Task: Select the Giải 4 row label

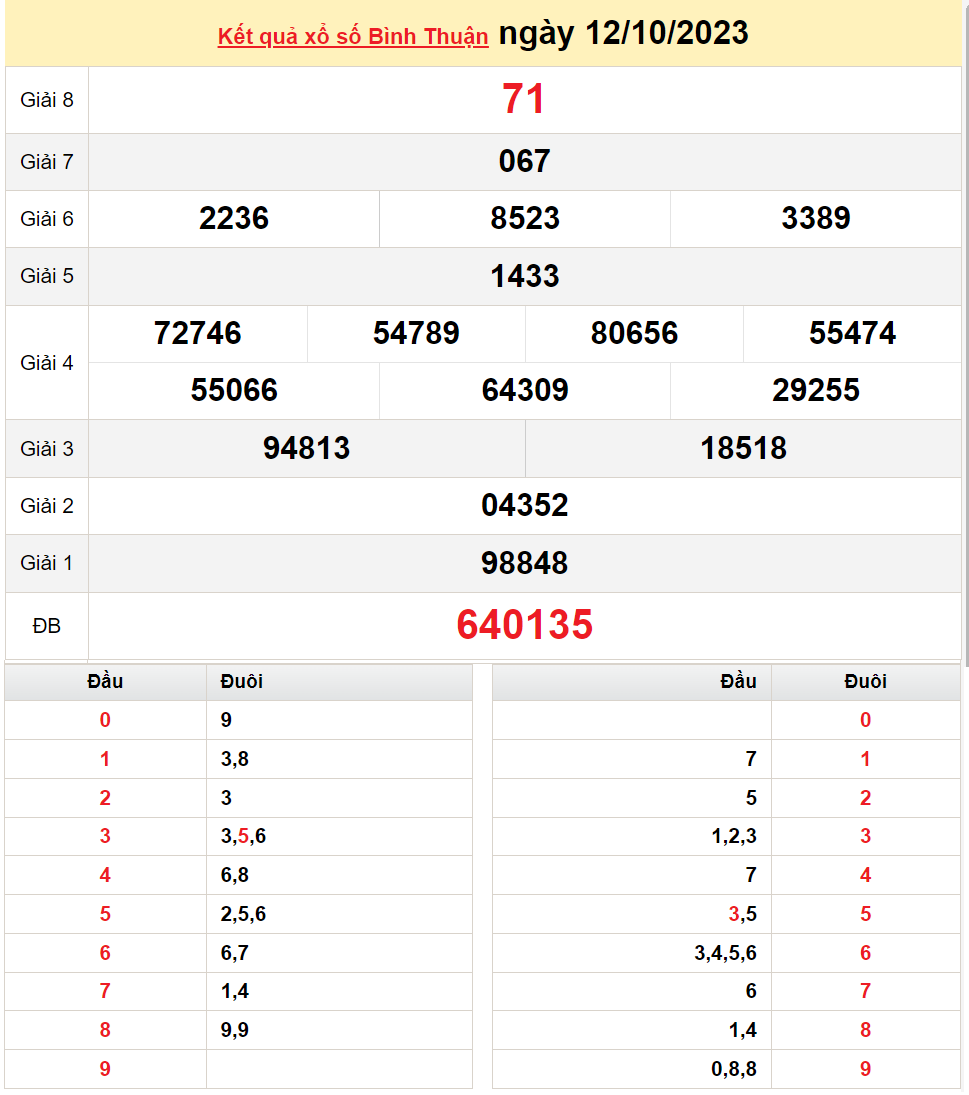Action: [47, 362]
